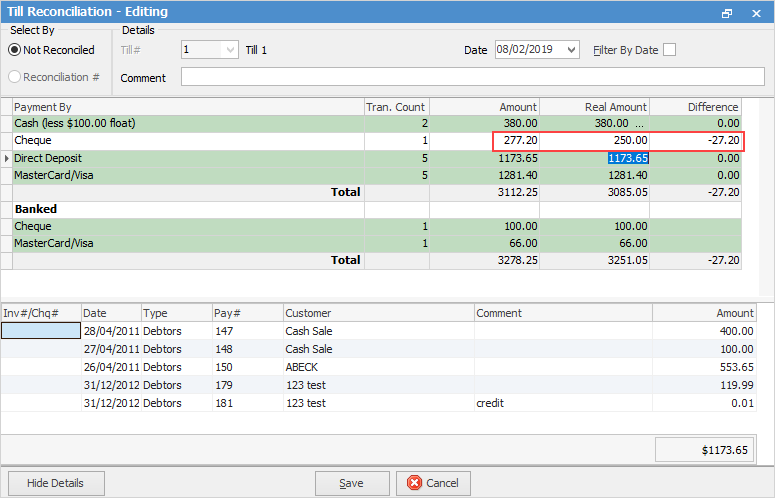The width and height of the screenshot is (775, 498).
Task: Enable the Filter By Date checkbox
Action: (669, 50)
